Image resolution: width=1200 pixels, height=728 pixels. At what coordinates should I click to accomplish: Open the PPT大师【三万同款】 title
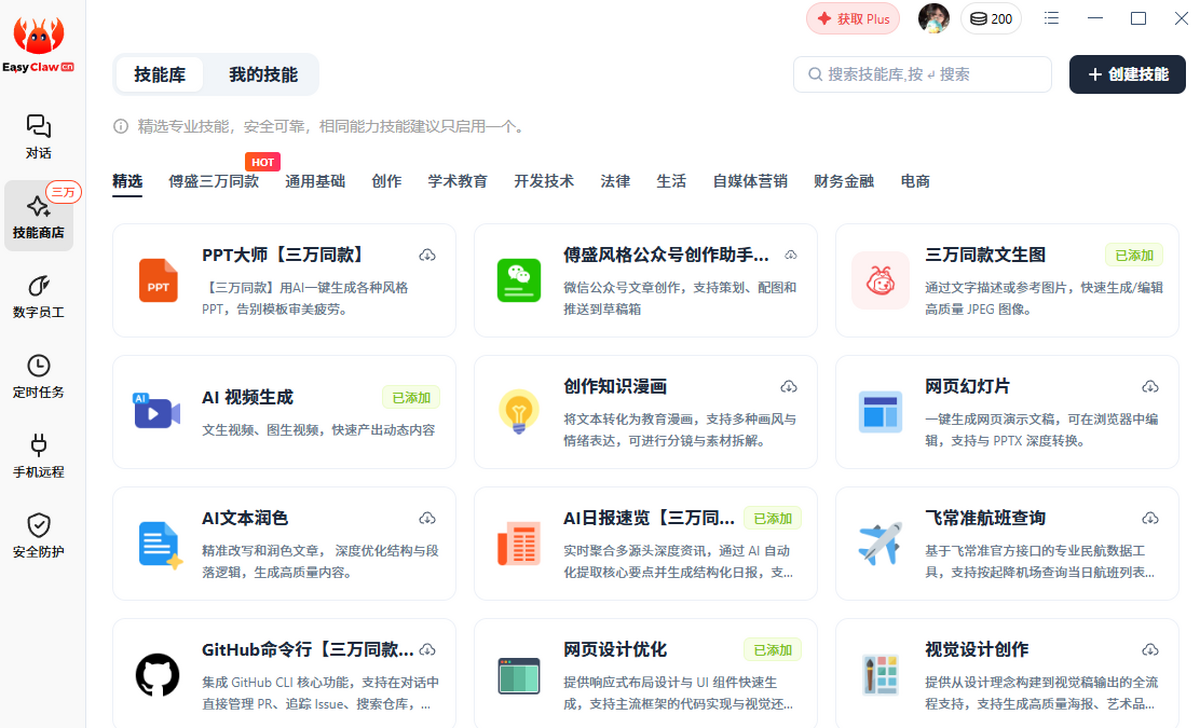(x=282, y=255)
